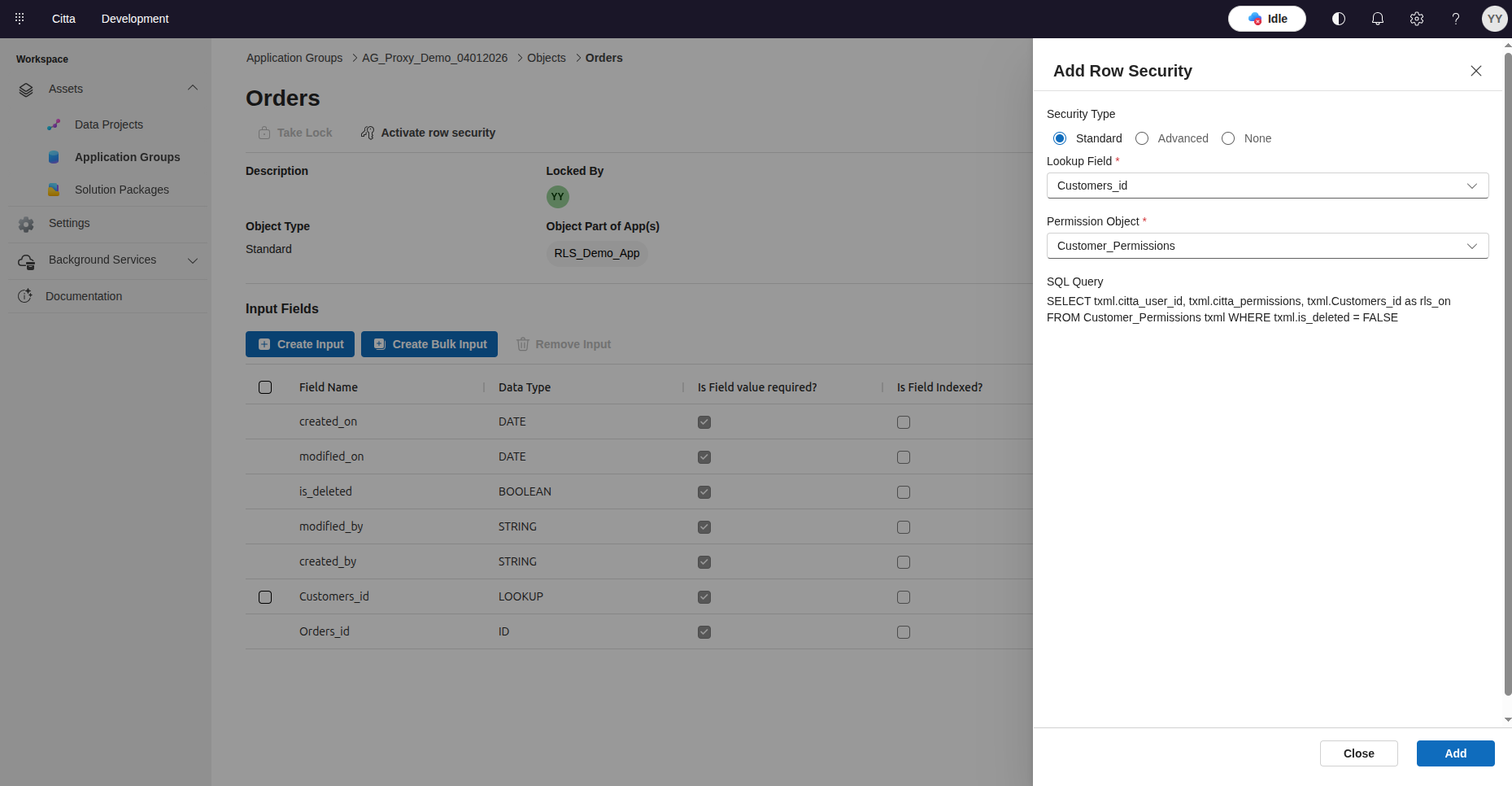Expand the Background Services section
Screen dimensions: 1512x786
click(x=193, y=260)
